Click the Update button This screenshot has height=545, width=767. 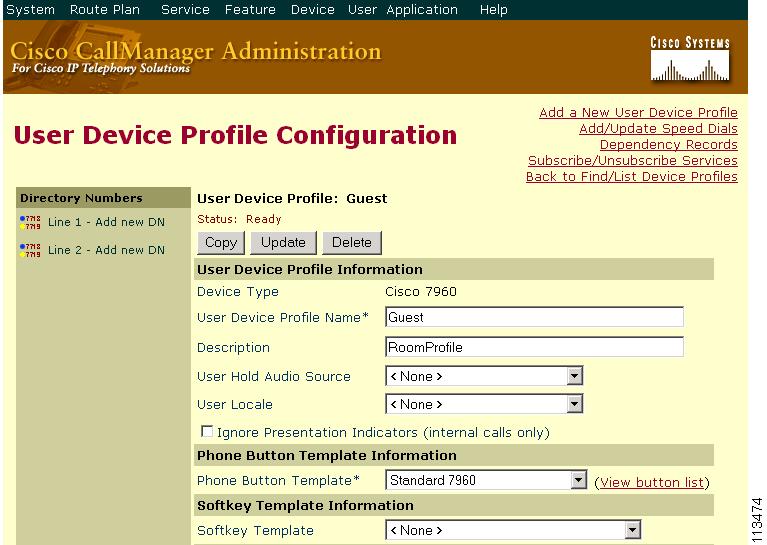click(283, 243)
